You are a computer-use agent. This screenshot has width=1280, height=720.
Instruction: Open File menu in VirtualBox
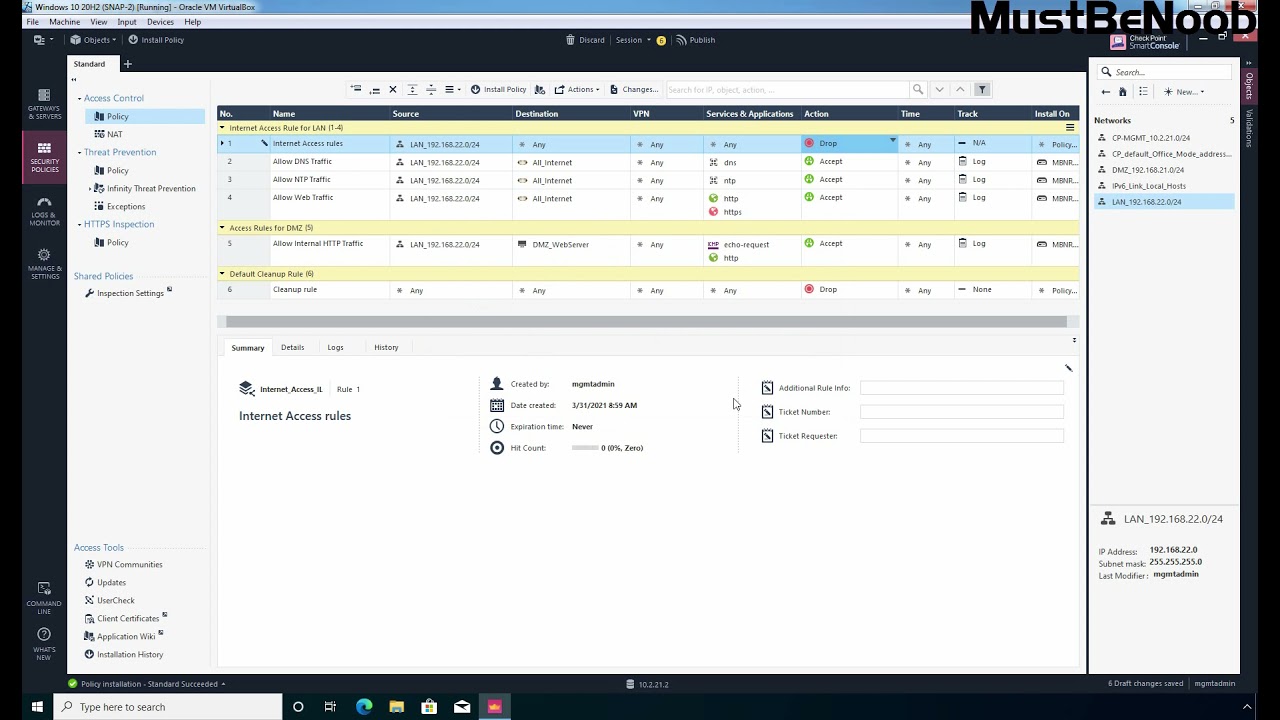coord(33,21)
